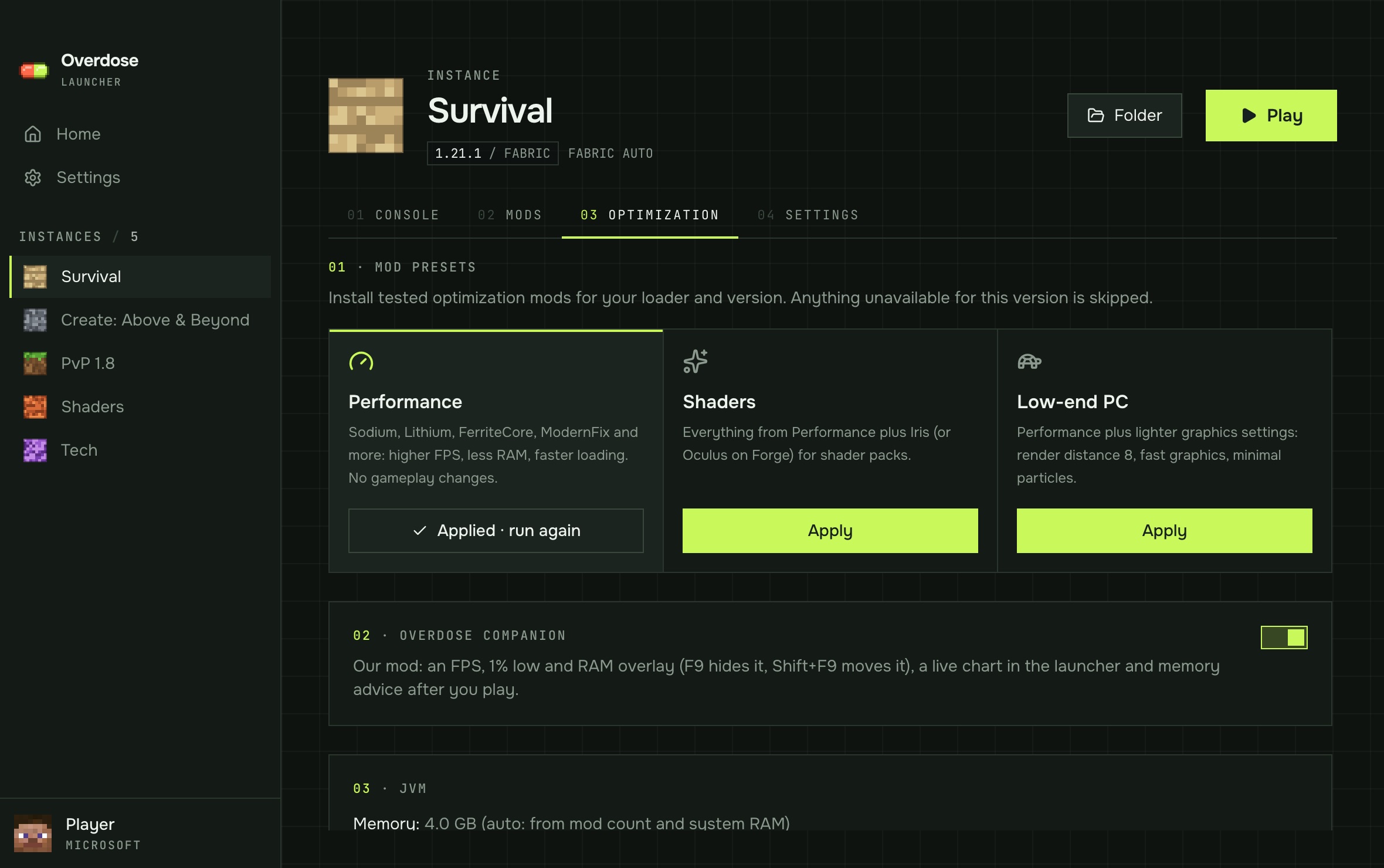Click the Overdose Companion section heading
Screen dimensions: 1384x868
click(x=459, y=636)
